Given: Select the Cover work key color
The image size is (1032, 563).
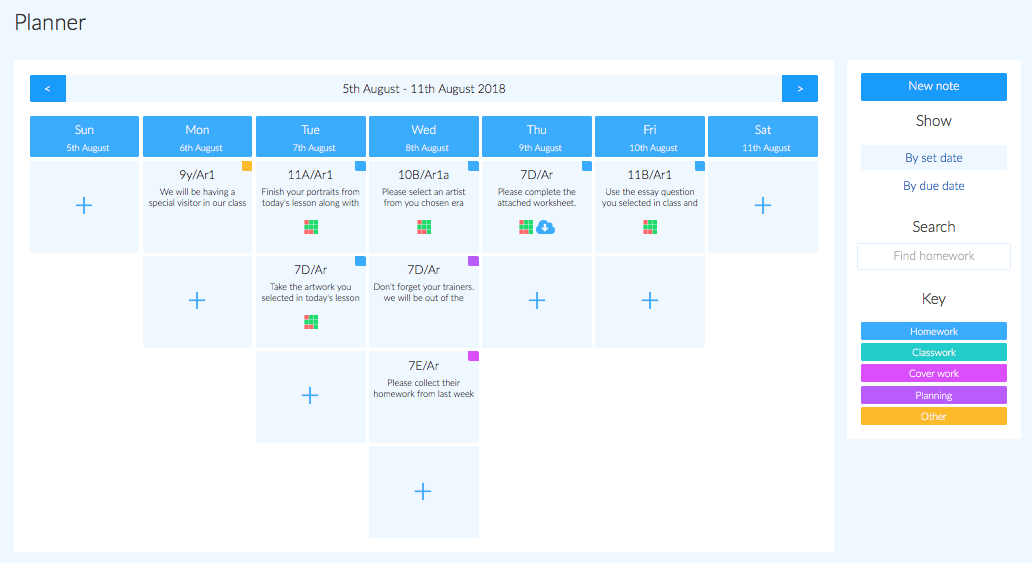Looking at the screenshot, I should pos(933,373).
